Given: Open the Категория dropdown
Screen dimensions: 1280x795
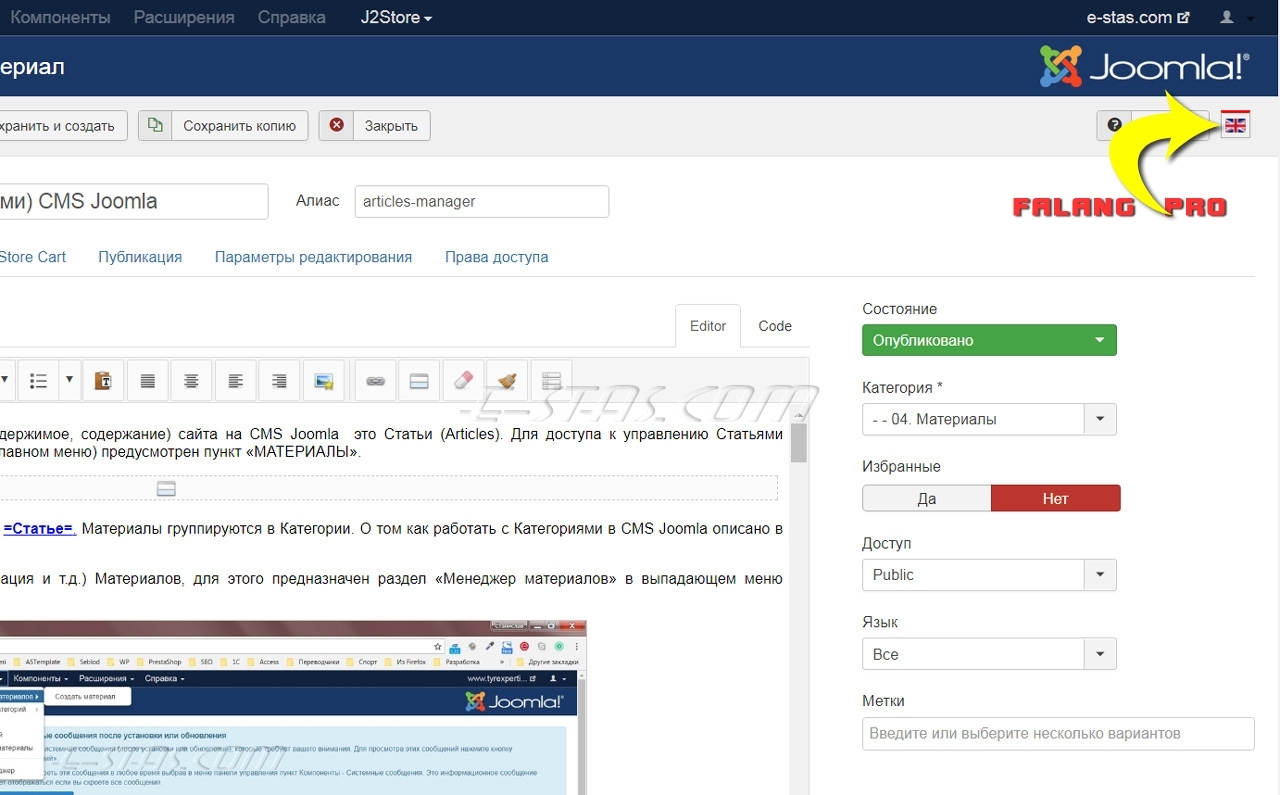Looking at the screenshot, I should coord(989,419).
